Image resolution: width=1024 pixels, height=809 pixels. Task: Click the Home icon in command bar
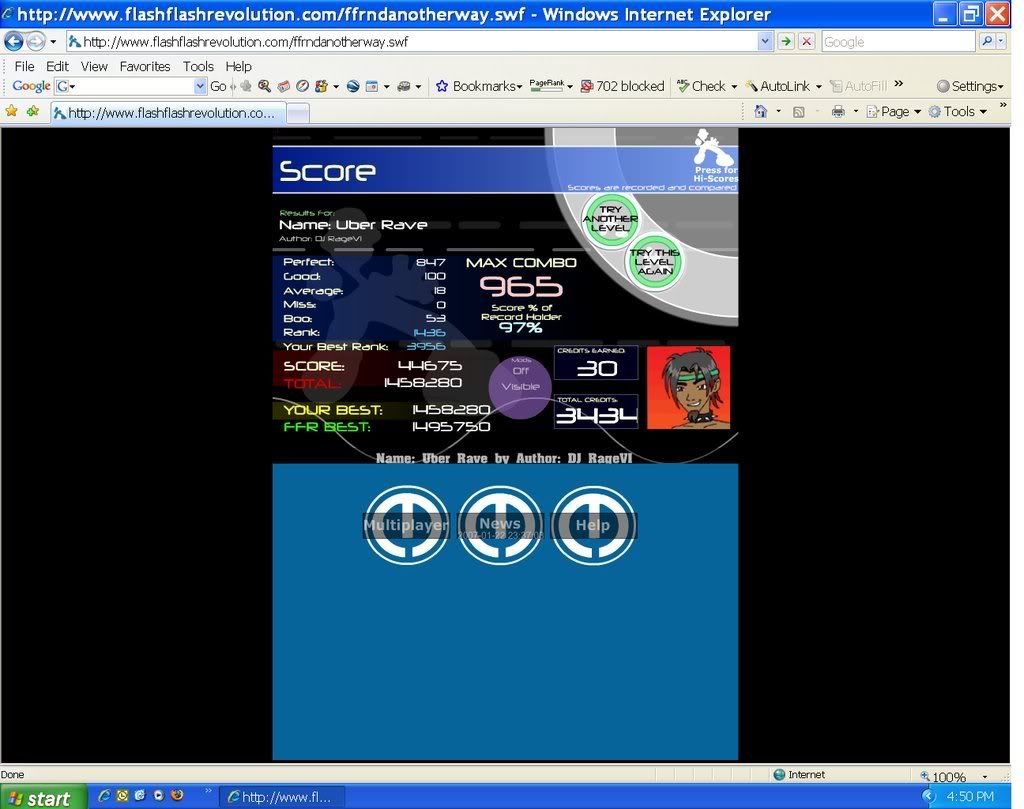pyautogui.click(x=761, y=111)
